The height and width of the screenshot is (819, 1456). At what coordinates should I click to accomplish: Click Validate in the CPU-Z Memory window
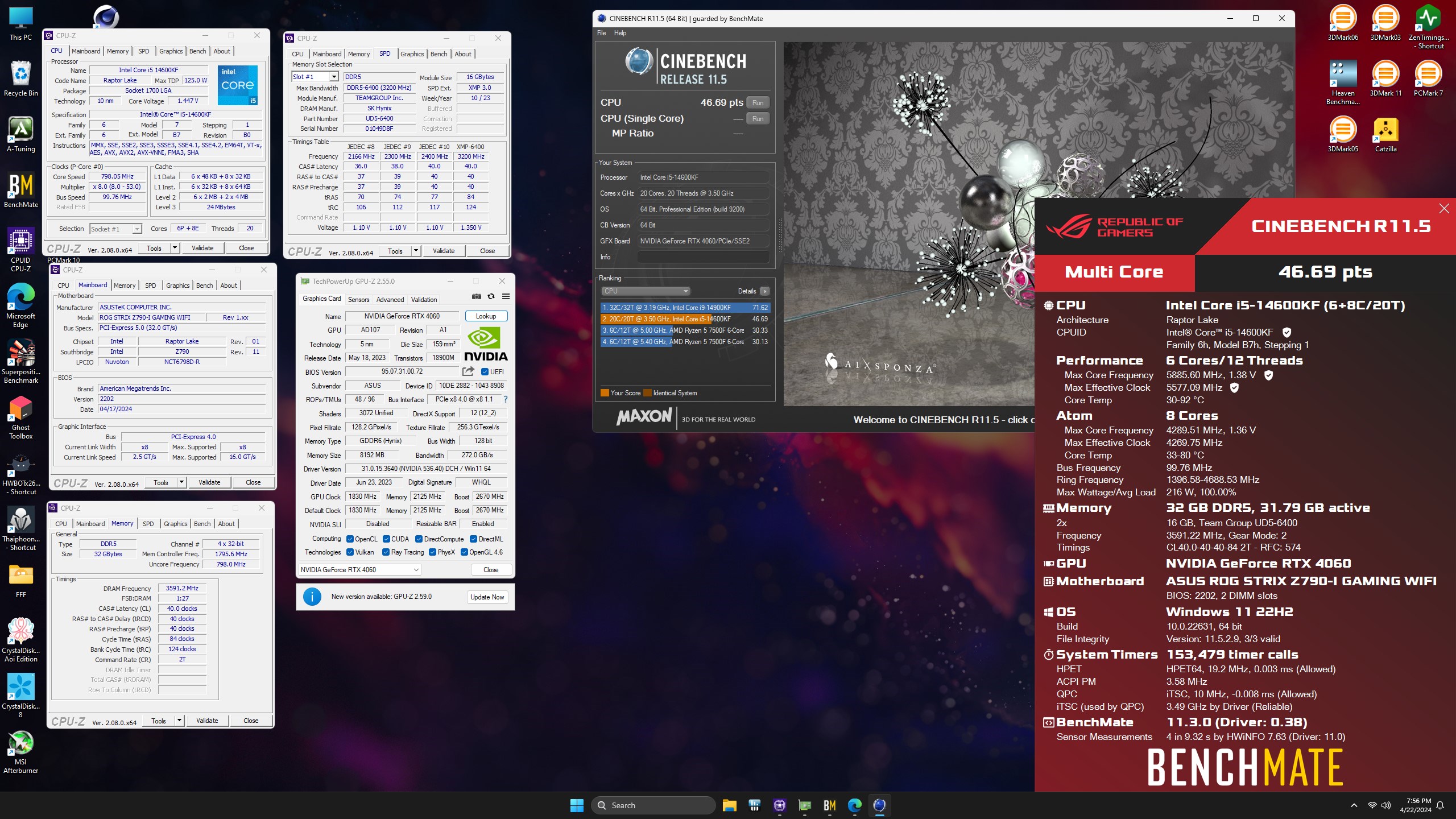[x=207, y=721]
